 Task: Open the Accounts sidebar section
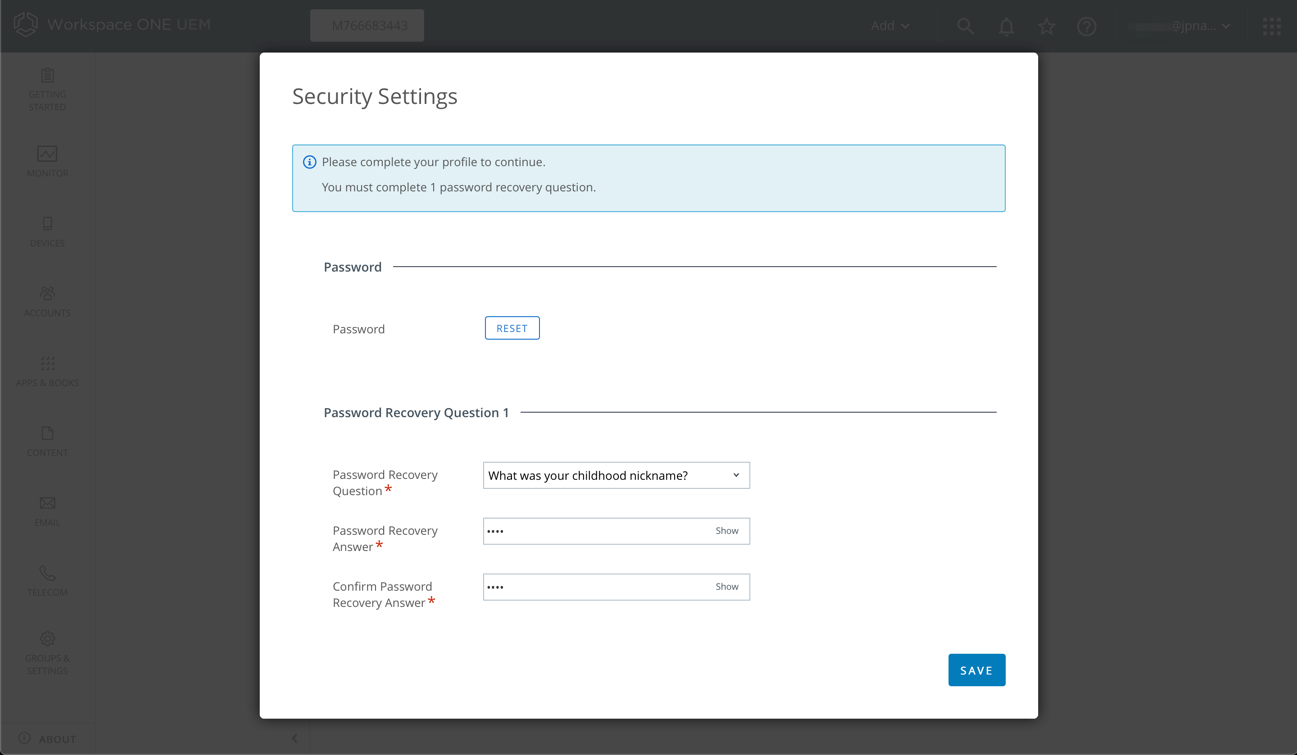point(47,301)
